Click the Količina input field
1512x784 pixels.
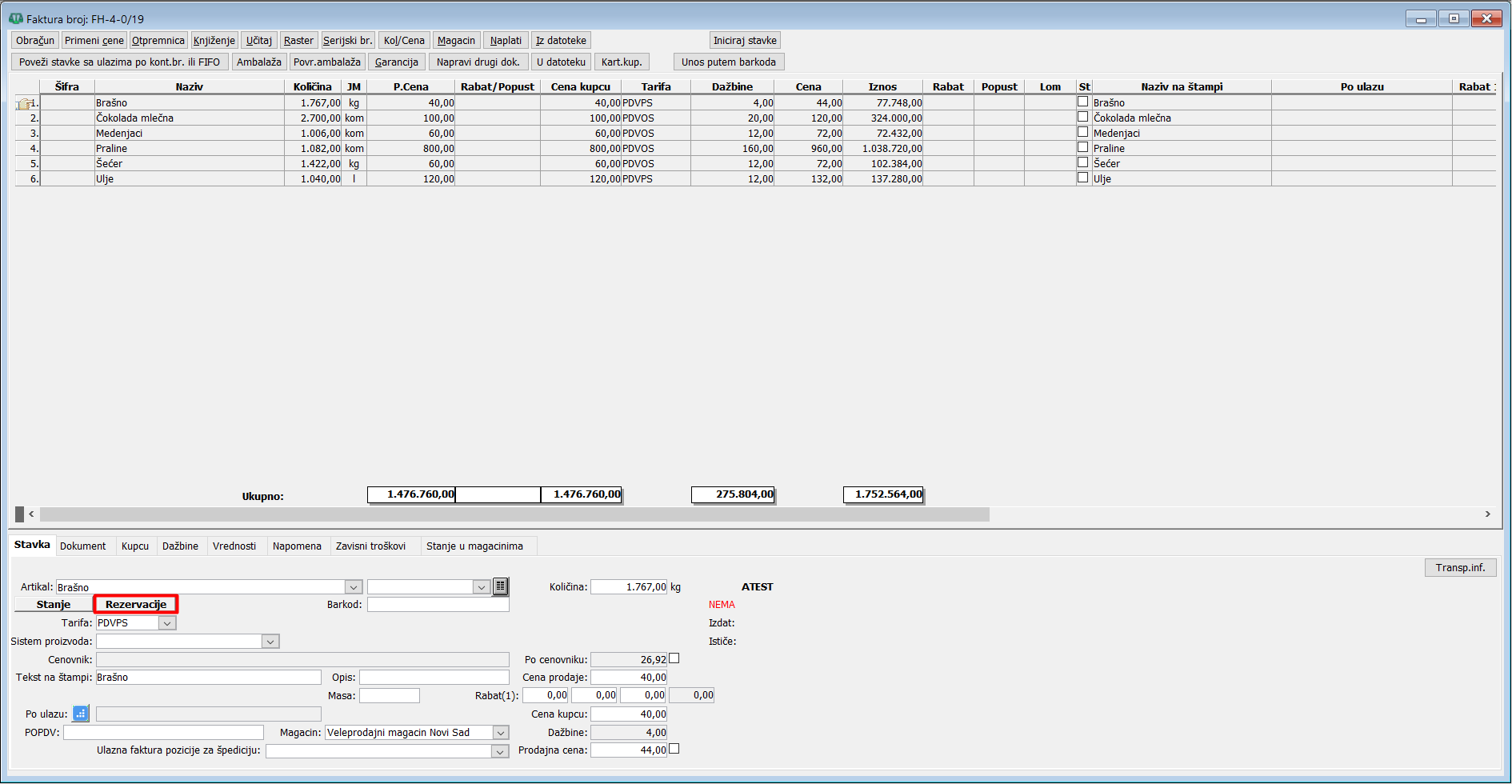[x=630, y=587]
